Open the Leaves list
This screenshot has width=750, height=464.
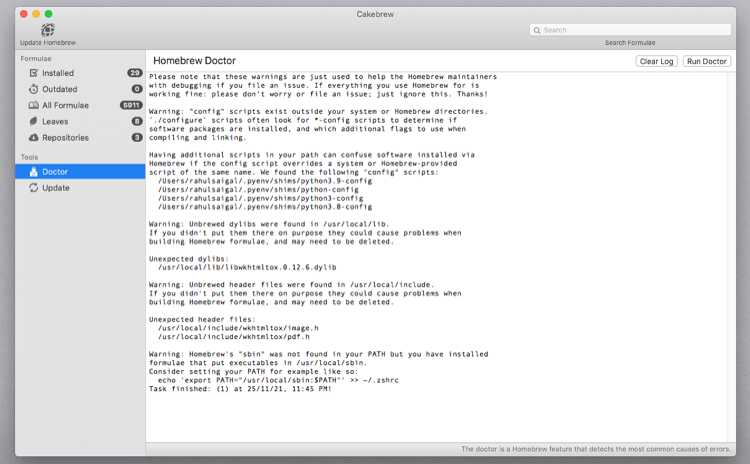tap(80, 122)
